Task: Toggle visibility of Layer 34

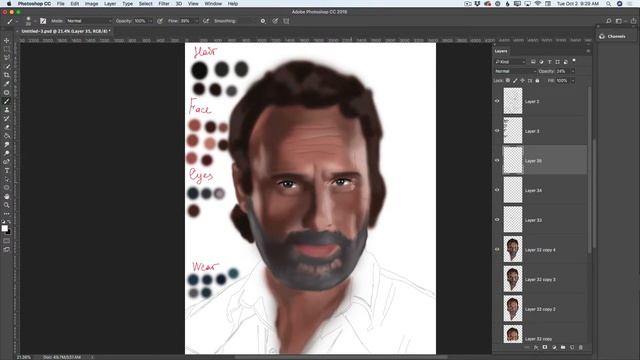Action: pos(497,190)
